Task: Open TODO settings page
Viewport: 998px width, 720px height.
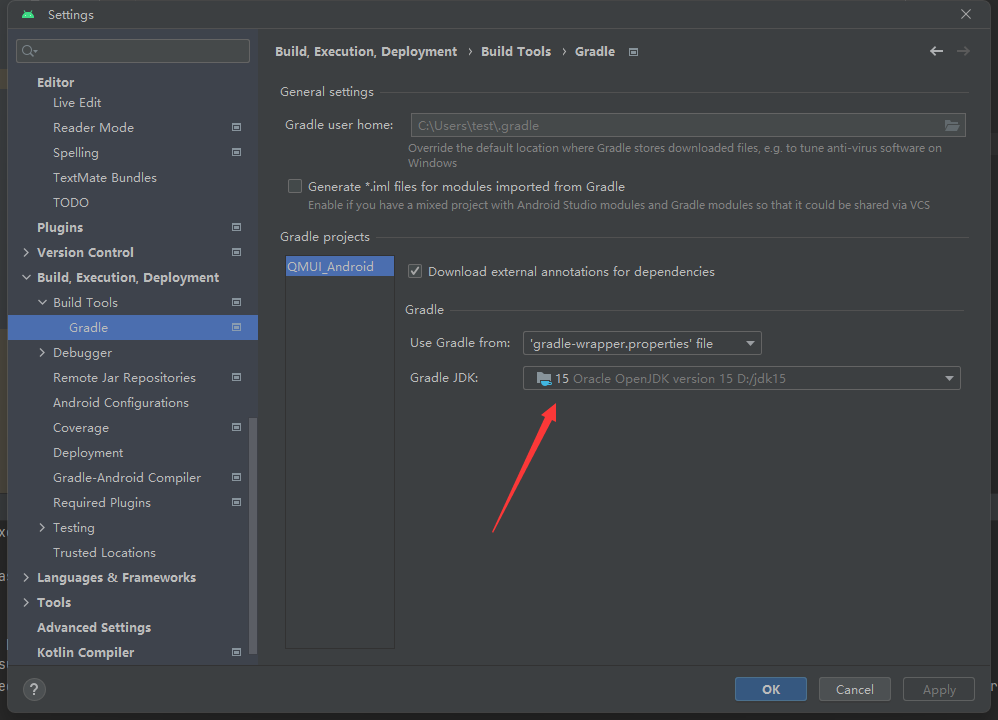Action: pyautogui.click(x=71, y=202)
